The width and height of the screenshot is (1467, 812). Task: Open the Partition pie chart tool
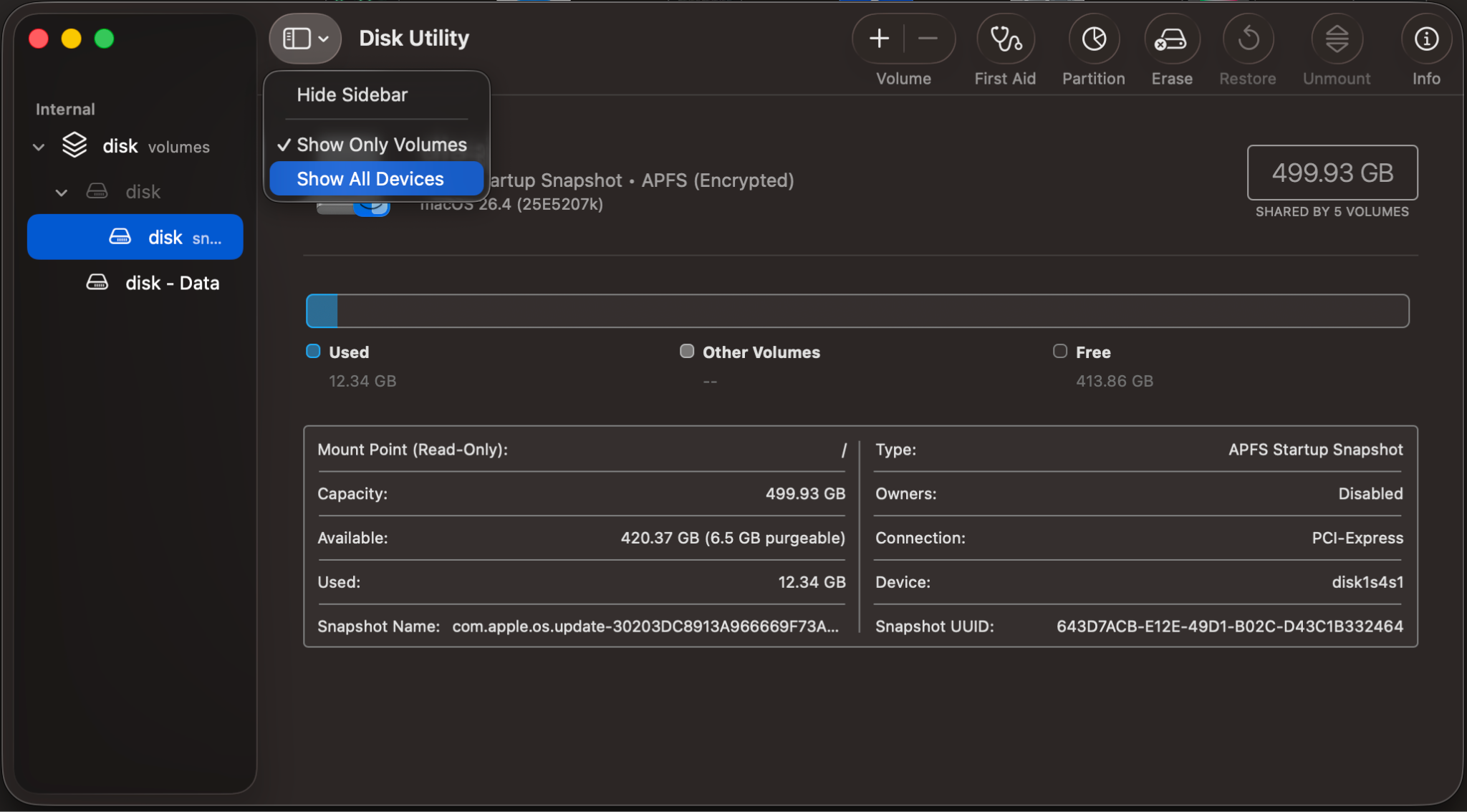1094,39
